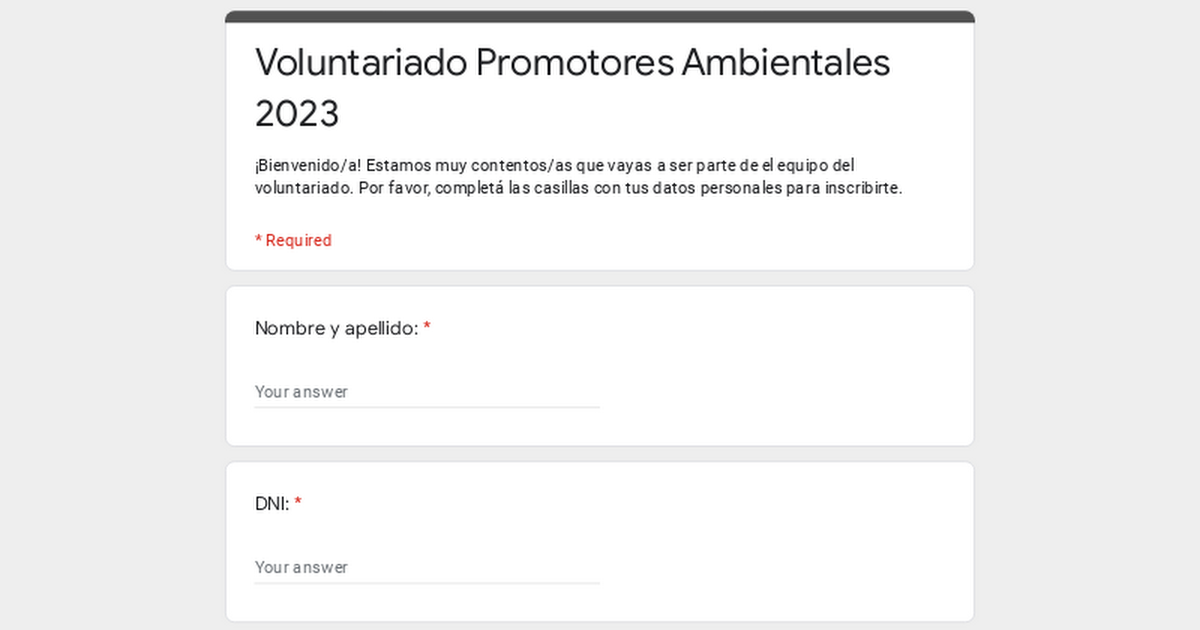The height and width of the screenshot is (630, 1200).
Task: Click the red "* Required" notice
Action: click(293, 240)
